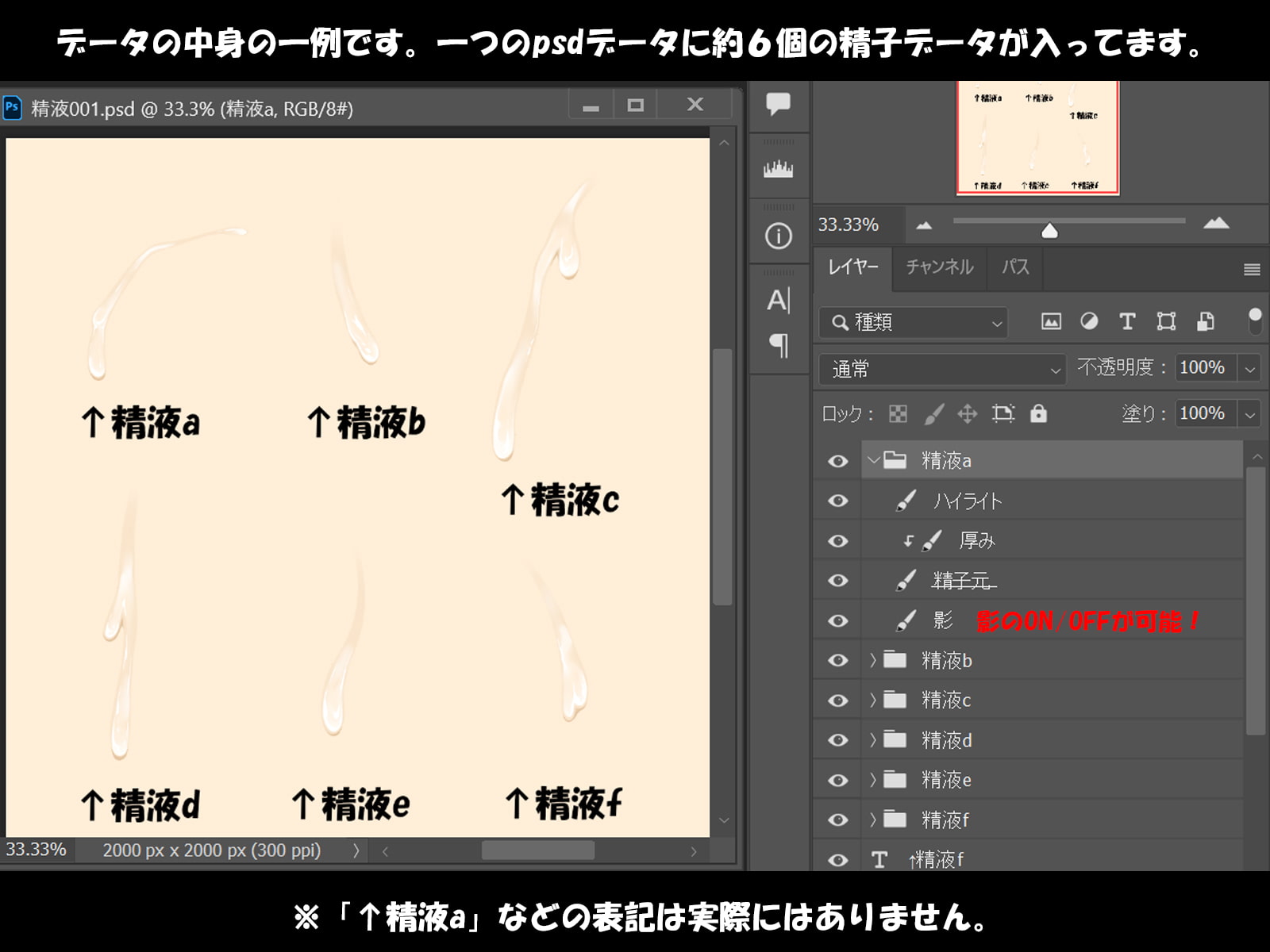Hide the ハイライト layer
This screenshot has width=1270, height=952.
click(x=837, y=501)
